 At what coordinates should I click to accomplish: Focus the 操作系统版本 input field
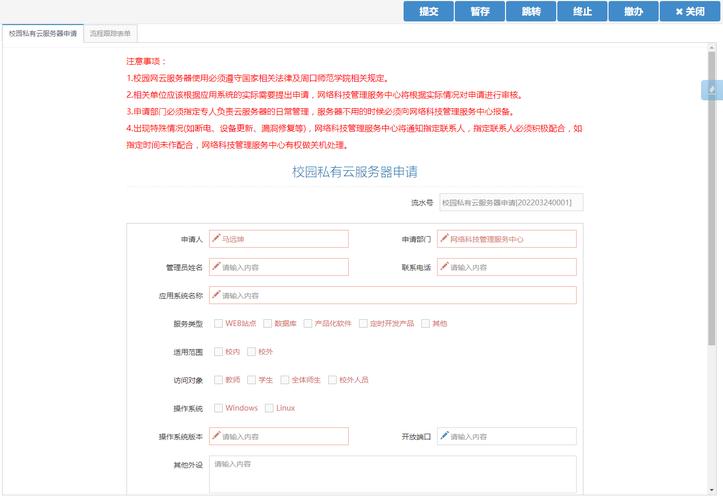pyautogui.click(x=279, y=436)
